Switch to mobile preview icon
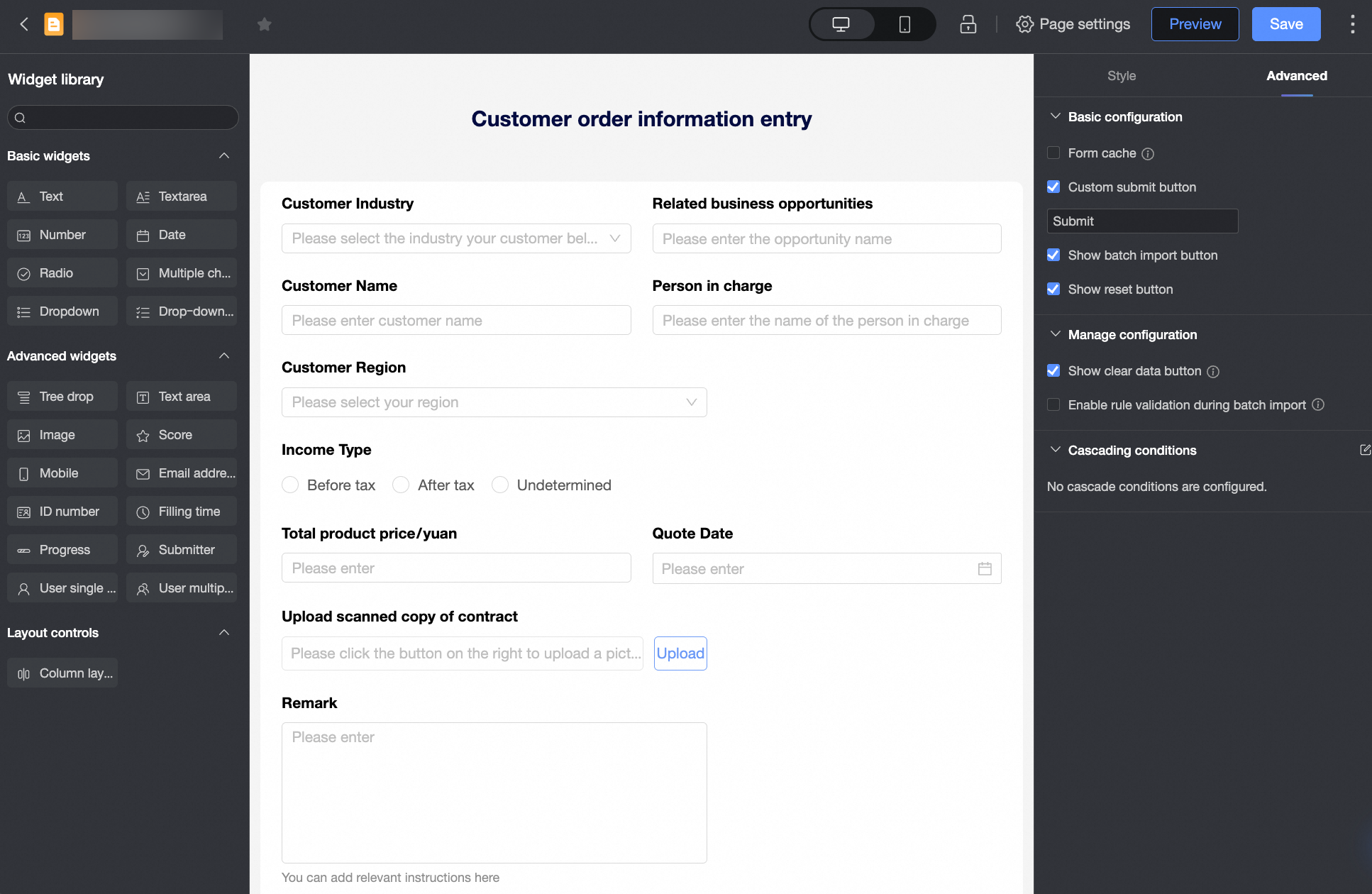 pyautogui.click(x=904, y=25)
